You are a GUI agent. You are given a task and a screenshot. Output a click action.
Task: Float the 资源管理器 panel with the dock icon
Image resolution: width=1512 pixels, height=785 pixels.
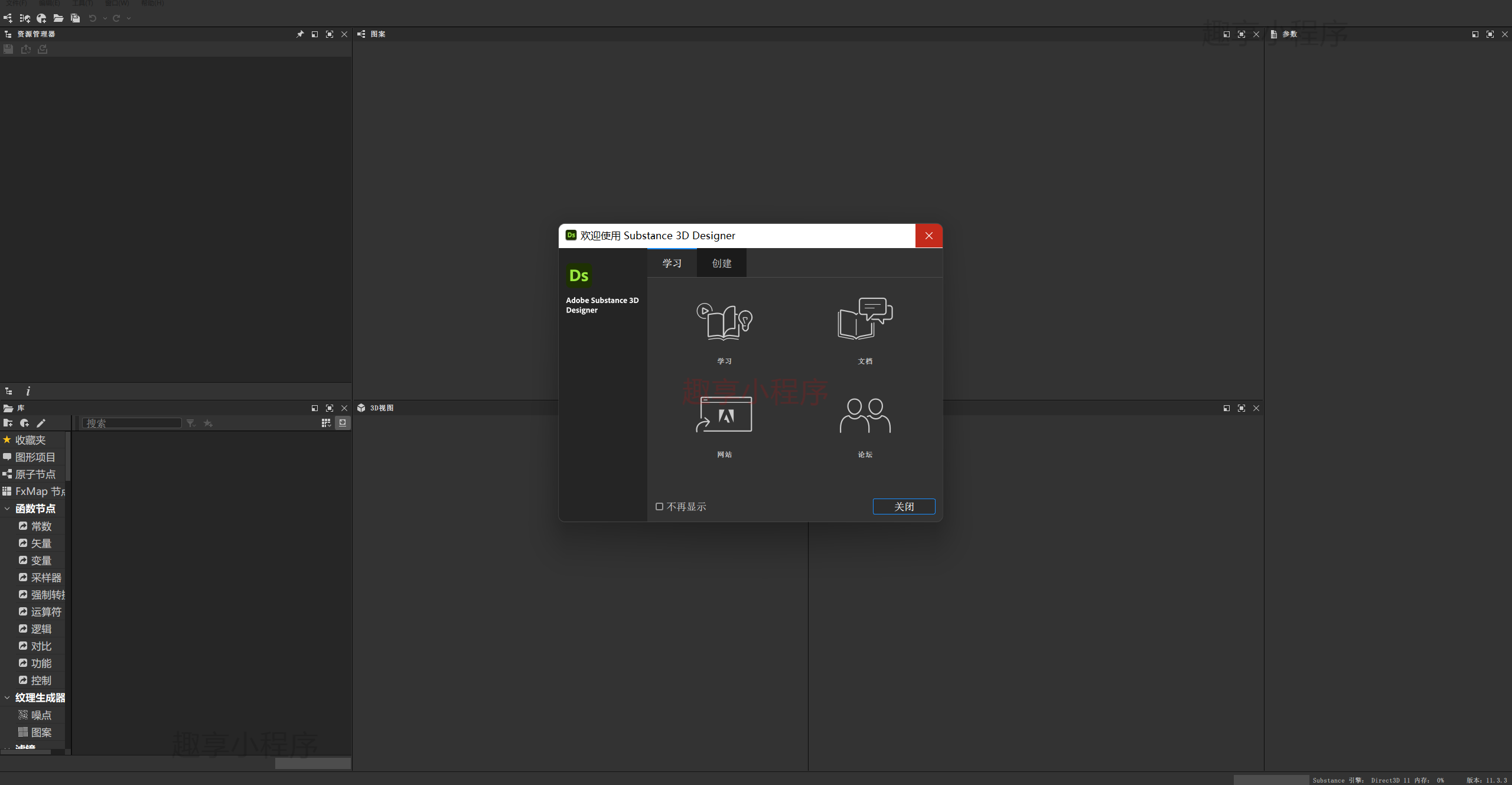click(x=315, y=34)
